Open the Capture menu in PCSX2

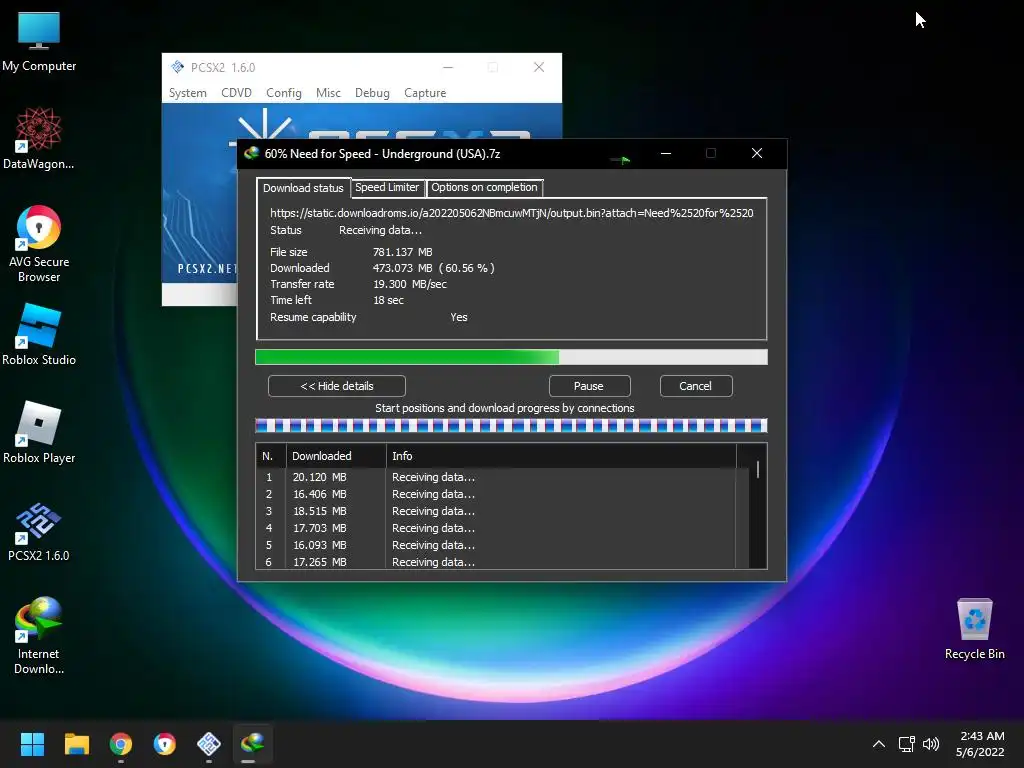point(425,93)
